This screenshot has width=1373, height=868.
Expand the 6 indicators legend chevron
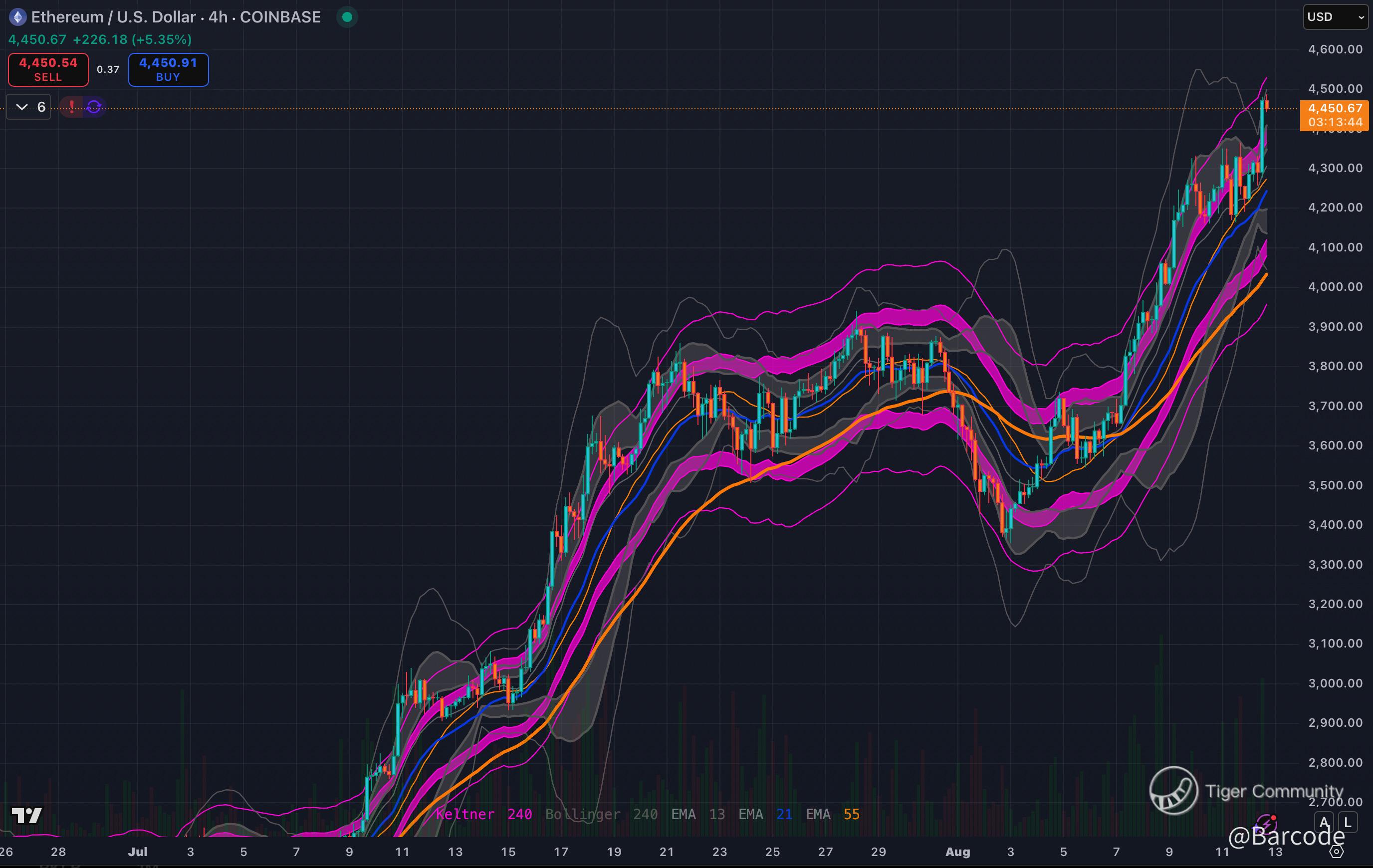[21, 107]
